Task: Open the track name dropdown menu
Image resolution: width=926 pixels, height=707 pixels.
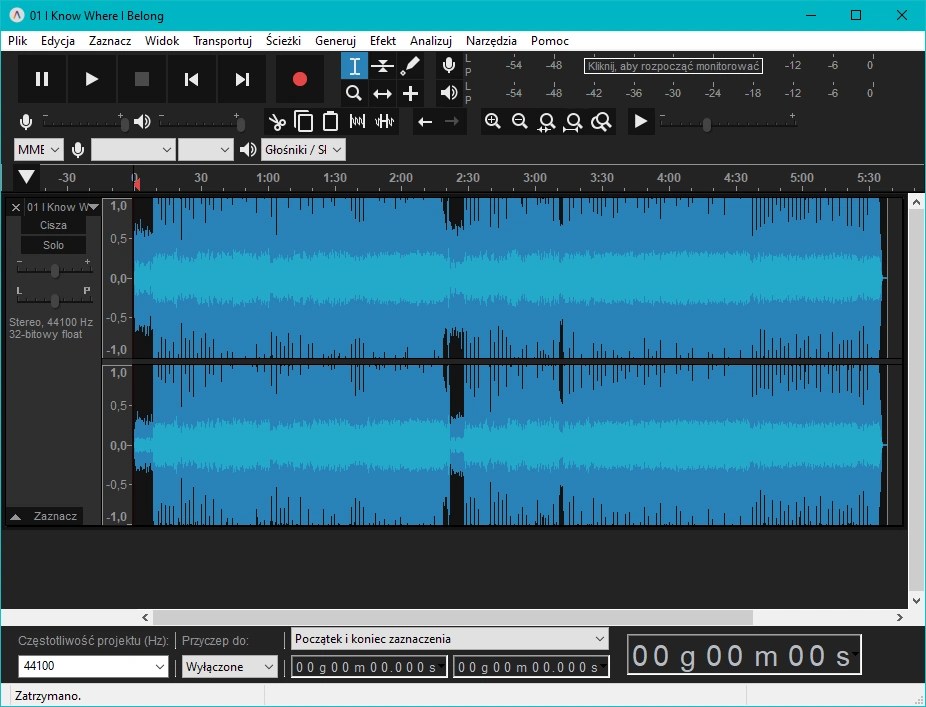Action: coord(64,207)
